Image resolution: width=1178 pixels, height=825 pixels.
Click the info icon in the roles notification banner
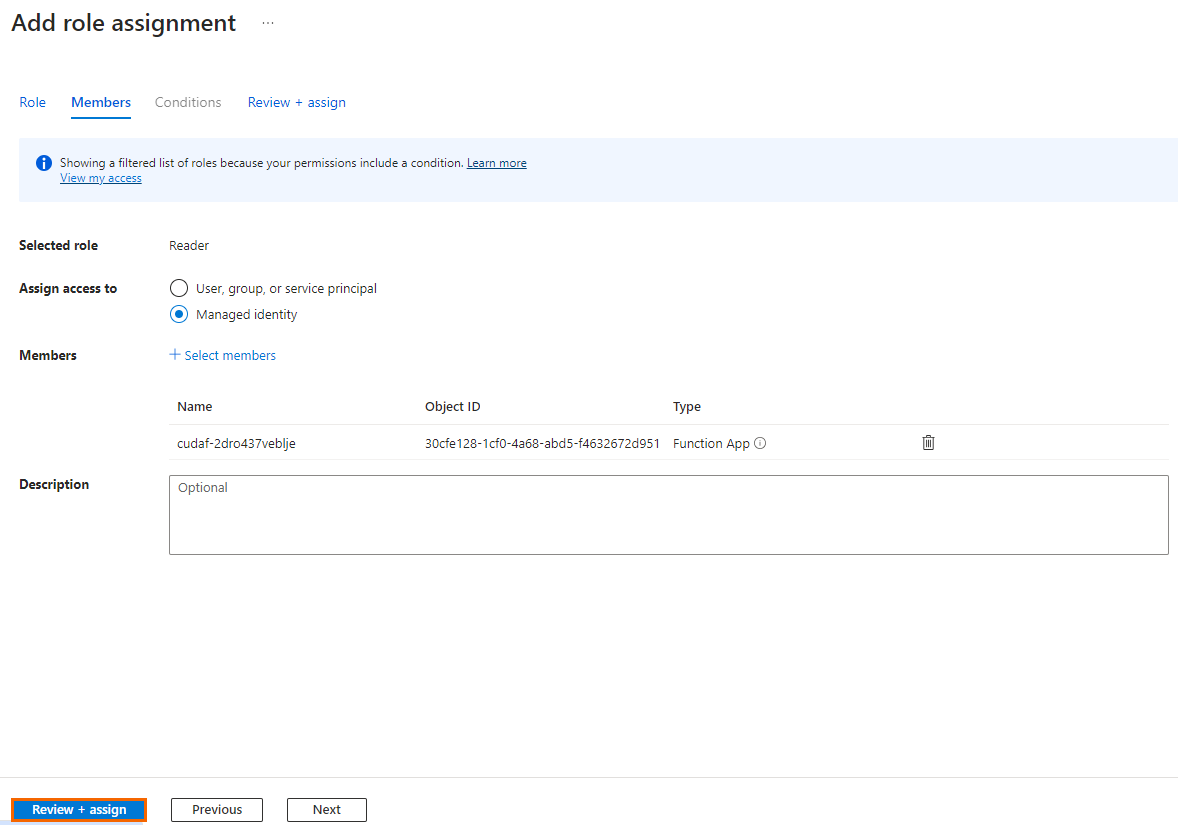(43, 162)
